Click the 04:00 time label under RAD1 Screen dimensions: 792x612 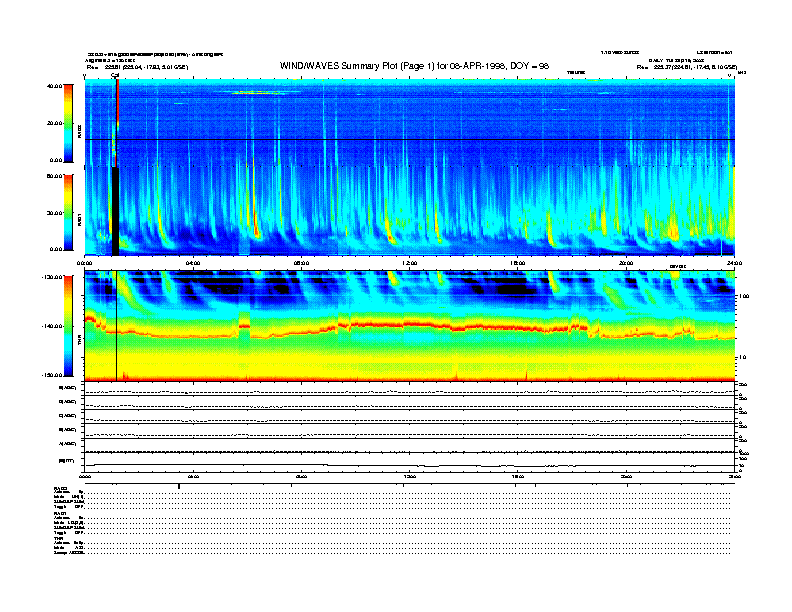tap(193, 263)
